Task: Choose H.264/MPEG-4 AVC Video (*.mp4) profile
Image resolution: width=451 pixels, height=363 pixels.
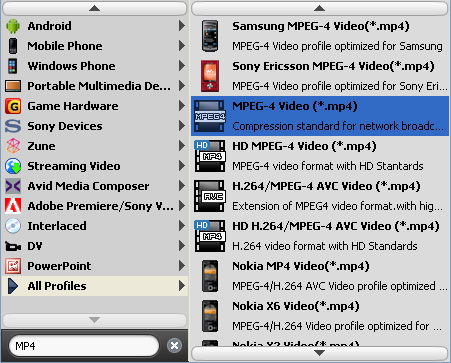Action: (x=320, y=196)
